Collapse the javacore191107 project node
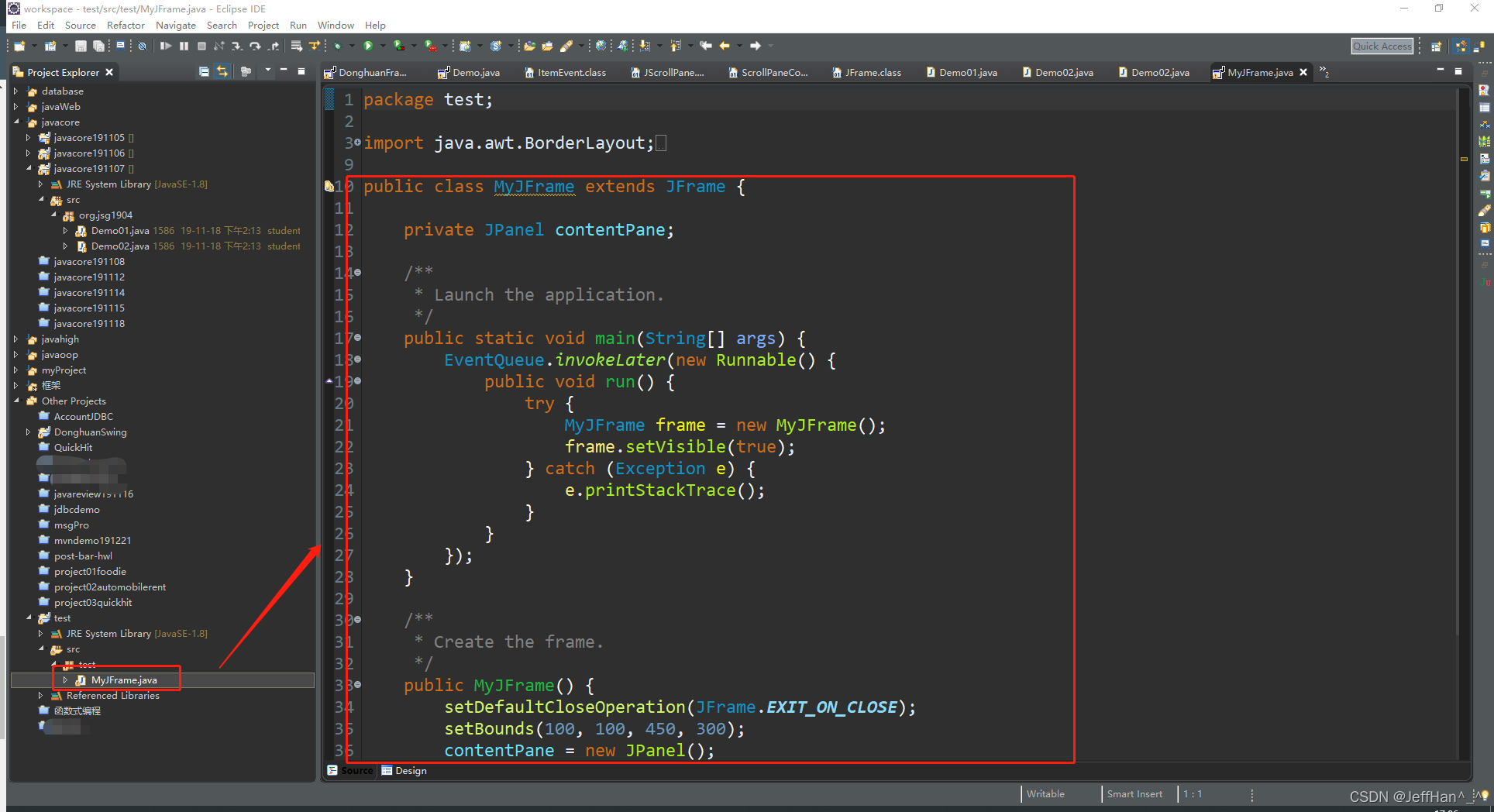This screenshot has width=1494, height=812. (x=28, y=168)
